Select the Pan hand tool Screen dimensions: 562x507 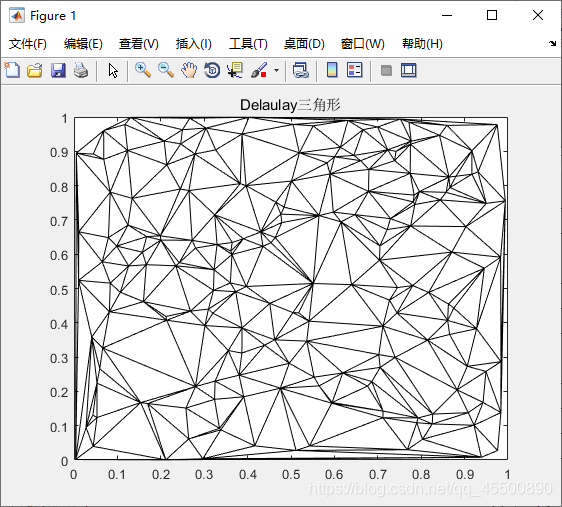click(x=189, y=70)
